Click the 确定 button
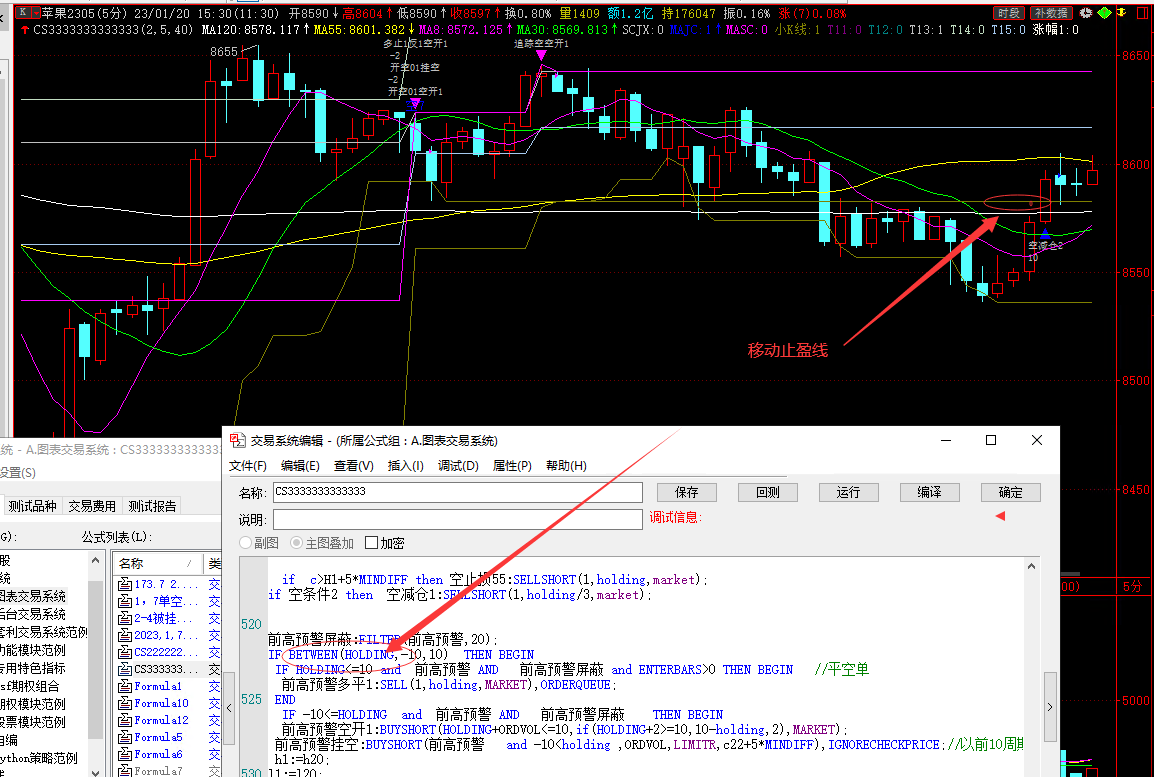This screenshot has height=777, width=1154. (x=1010, y=492)
